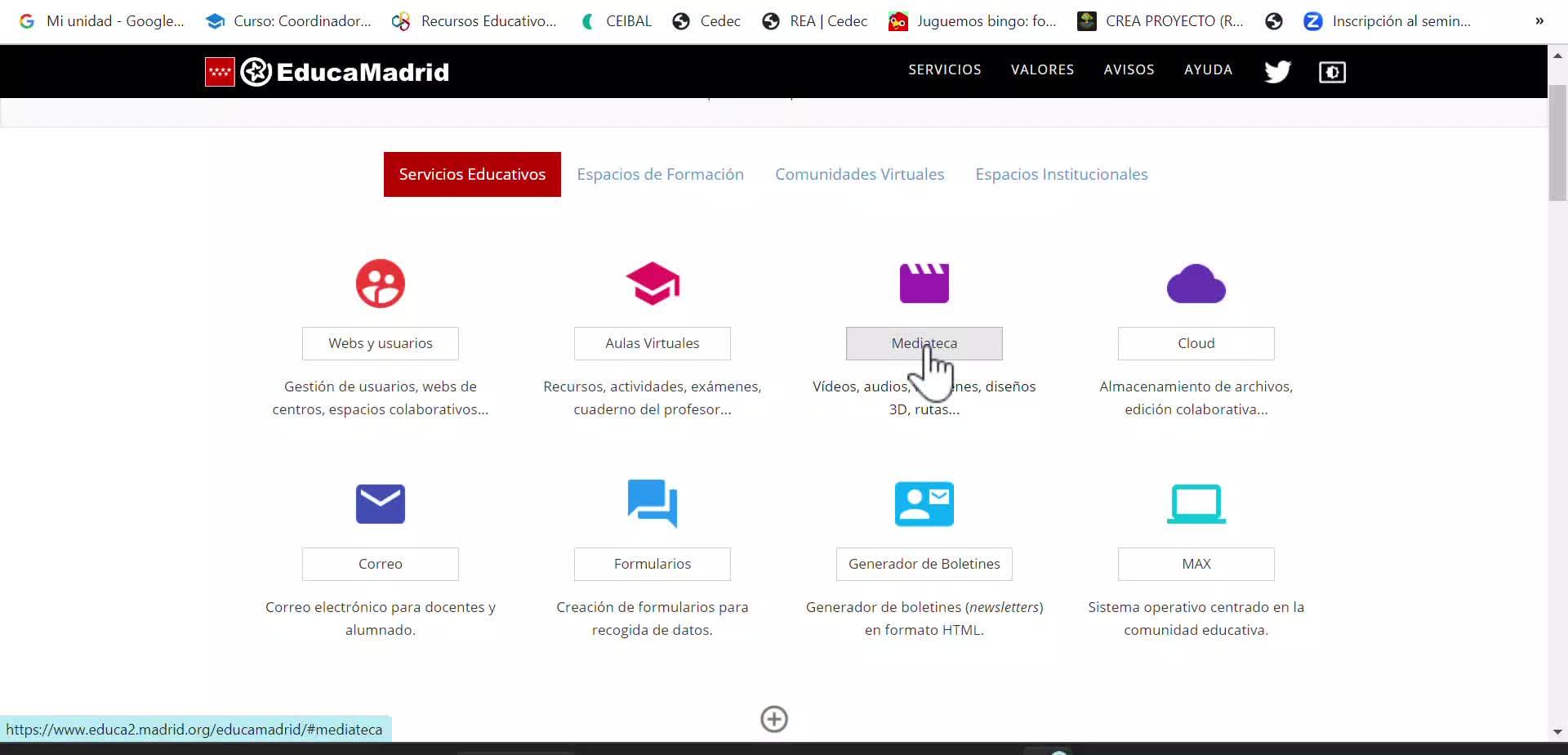Image resolution: width=1568 pixels, height=755 pixels.
Task: Open the Correo button
Action: point(381,564)
